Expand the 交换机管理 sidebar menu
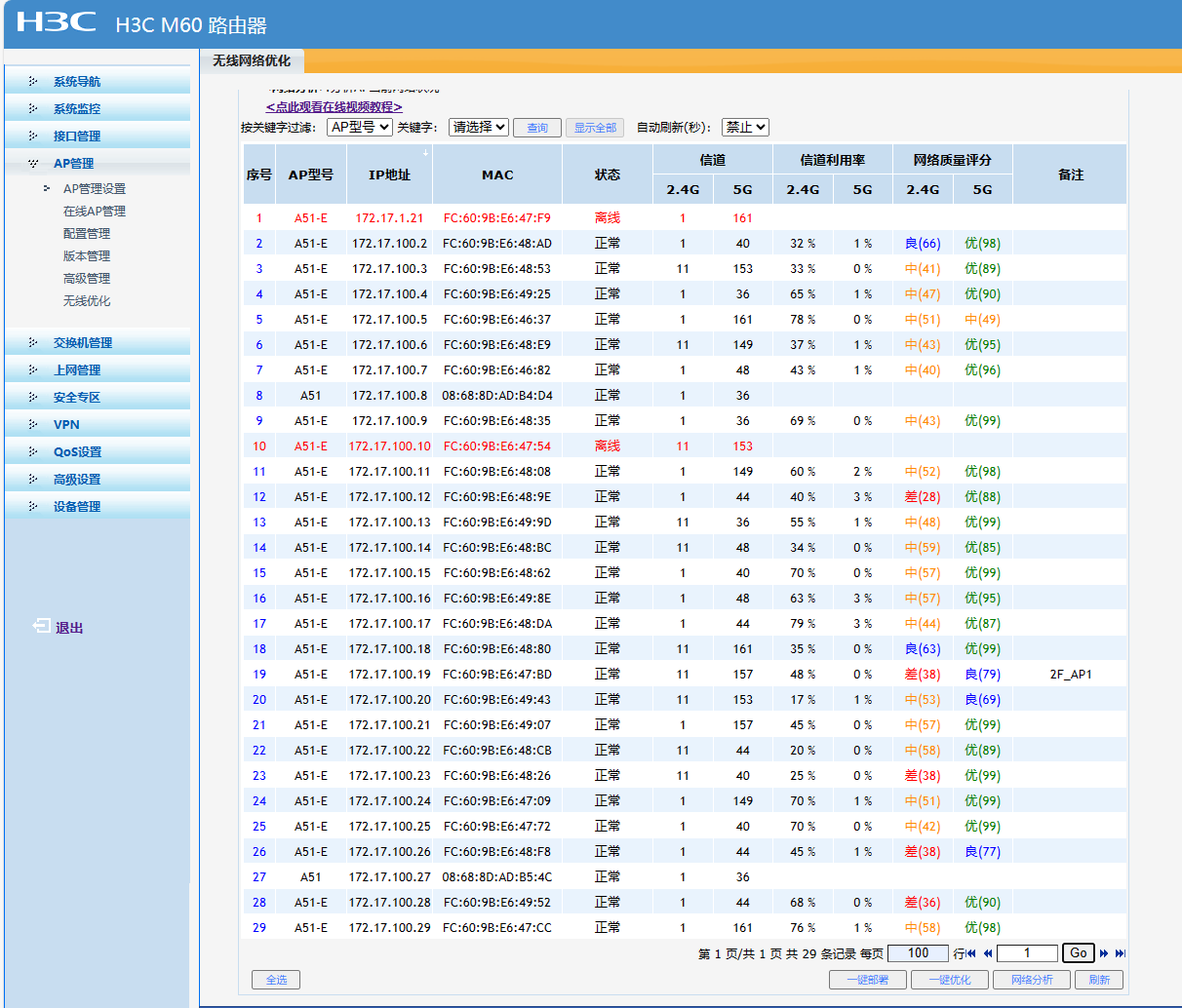The height and width of the screenshot is (1008, 1182). coord(82,343)
